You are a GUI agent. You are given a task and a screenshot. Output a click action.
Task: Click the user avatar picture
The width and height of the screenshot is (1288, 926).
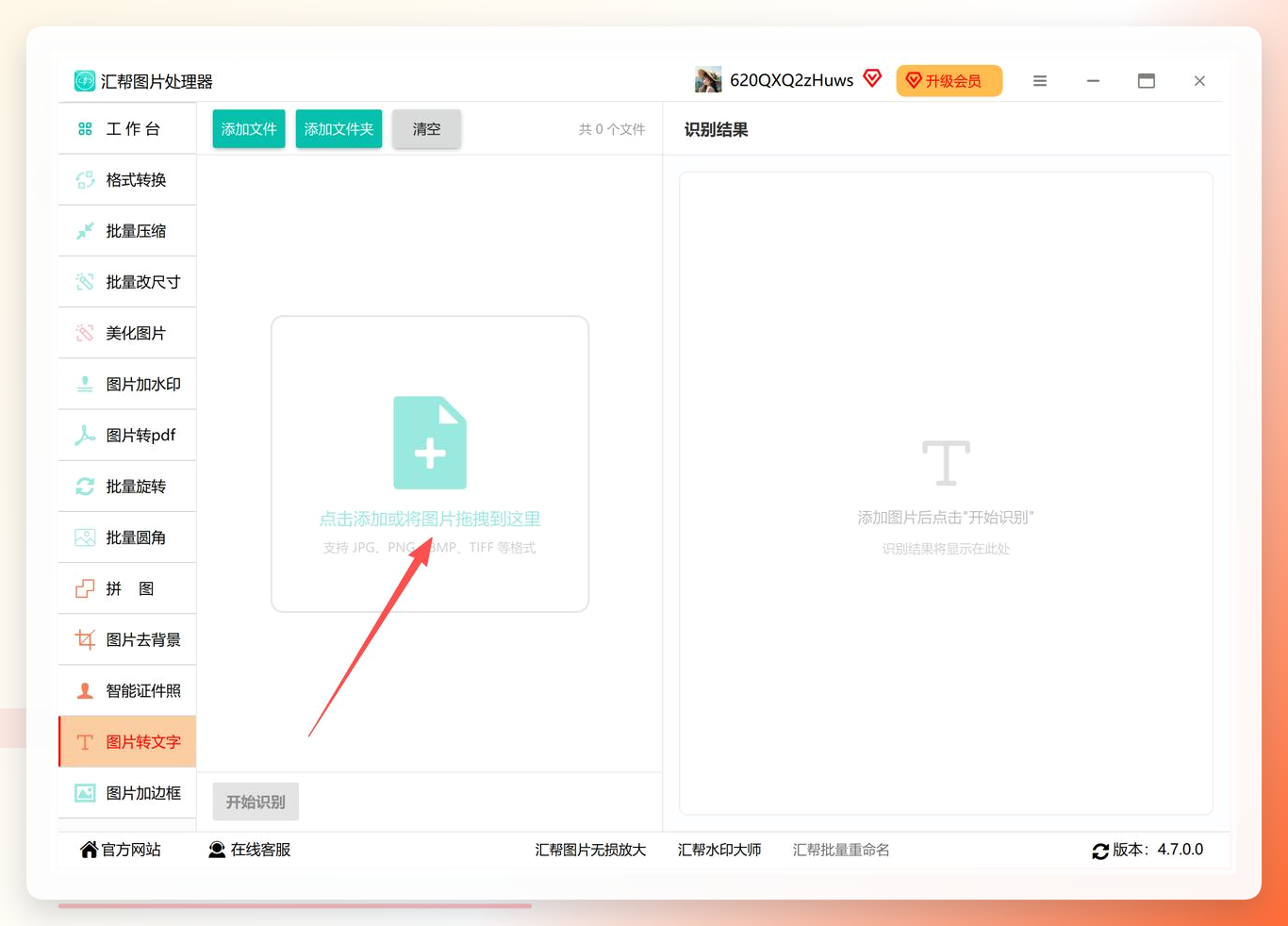(708, 80)
